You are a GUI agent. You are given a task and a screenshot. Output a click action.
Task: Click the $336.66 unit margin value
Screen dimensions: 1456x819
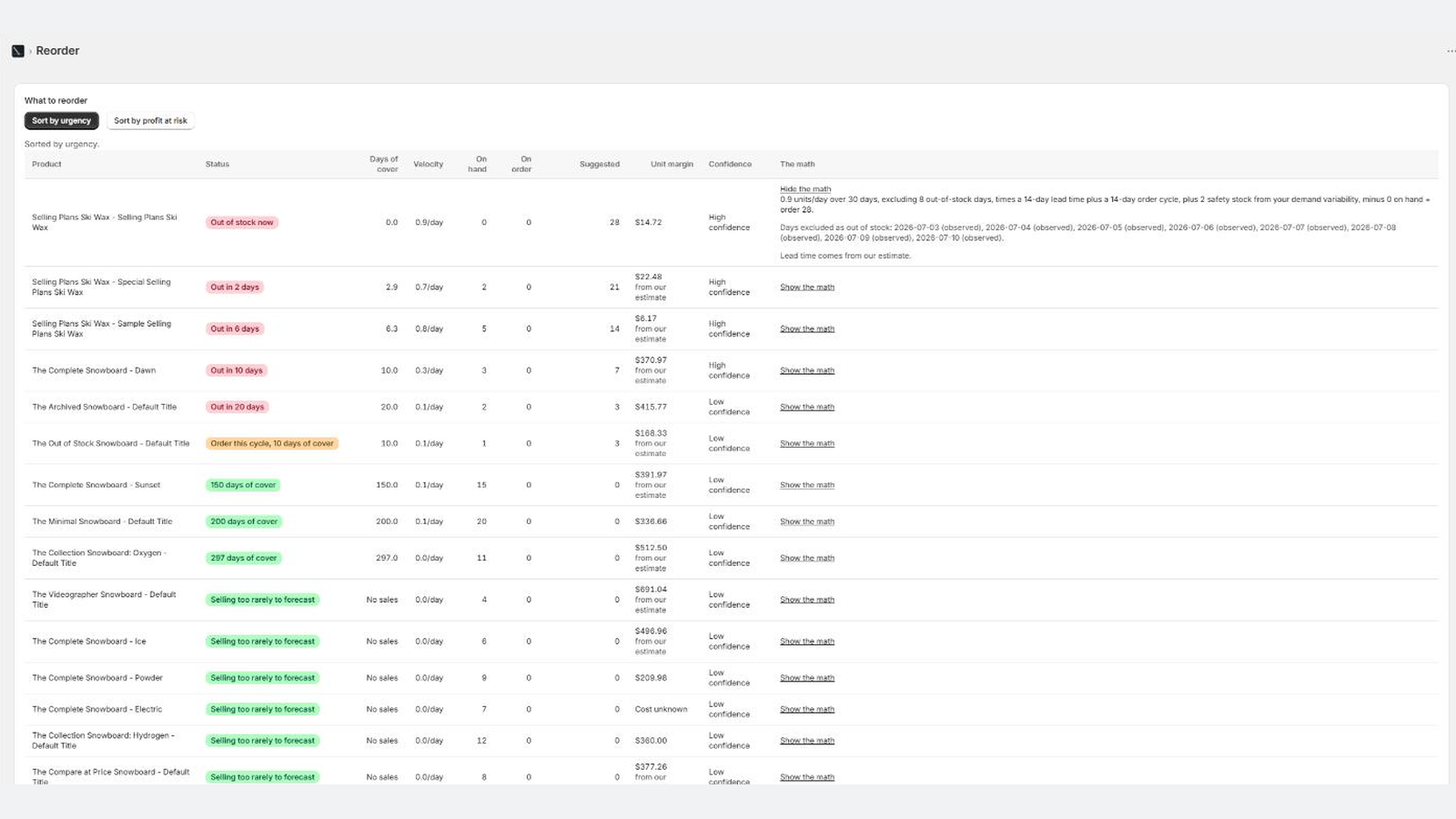click(651, 522)
